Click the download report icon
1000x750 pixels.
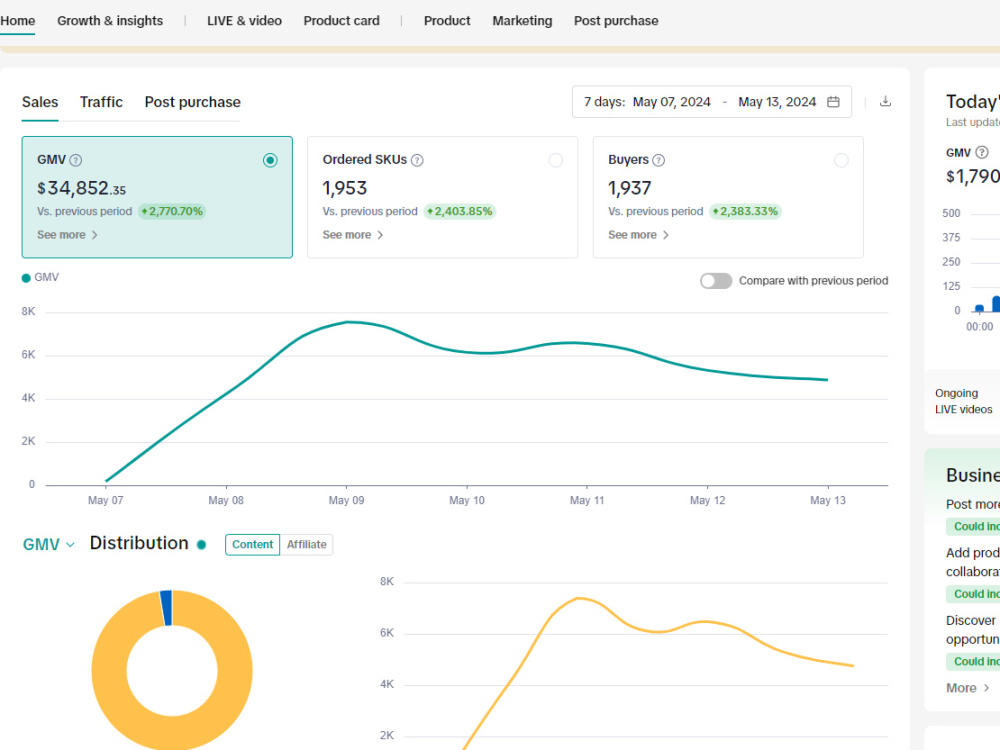pos(885,101)
